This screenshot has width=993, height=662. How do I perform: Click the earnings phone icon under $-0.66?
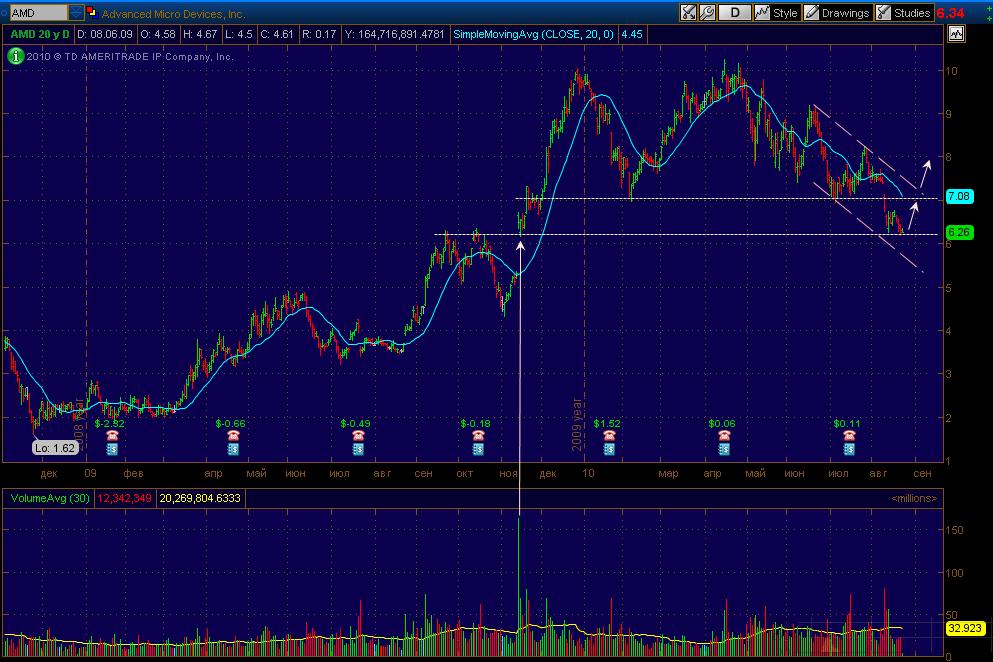(x=234, y=436)
